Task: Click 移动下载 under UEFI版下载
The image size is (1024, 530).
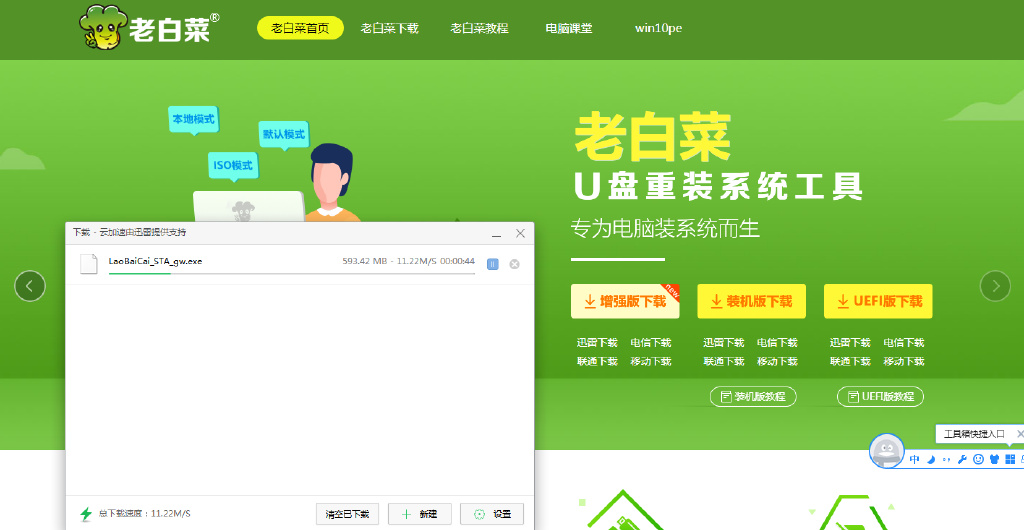Action: click(904, 362)
